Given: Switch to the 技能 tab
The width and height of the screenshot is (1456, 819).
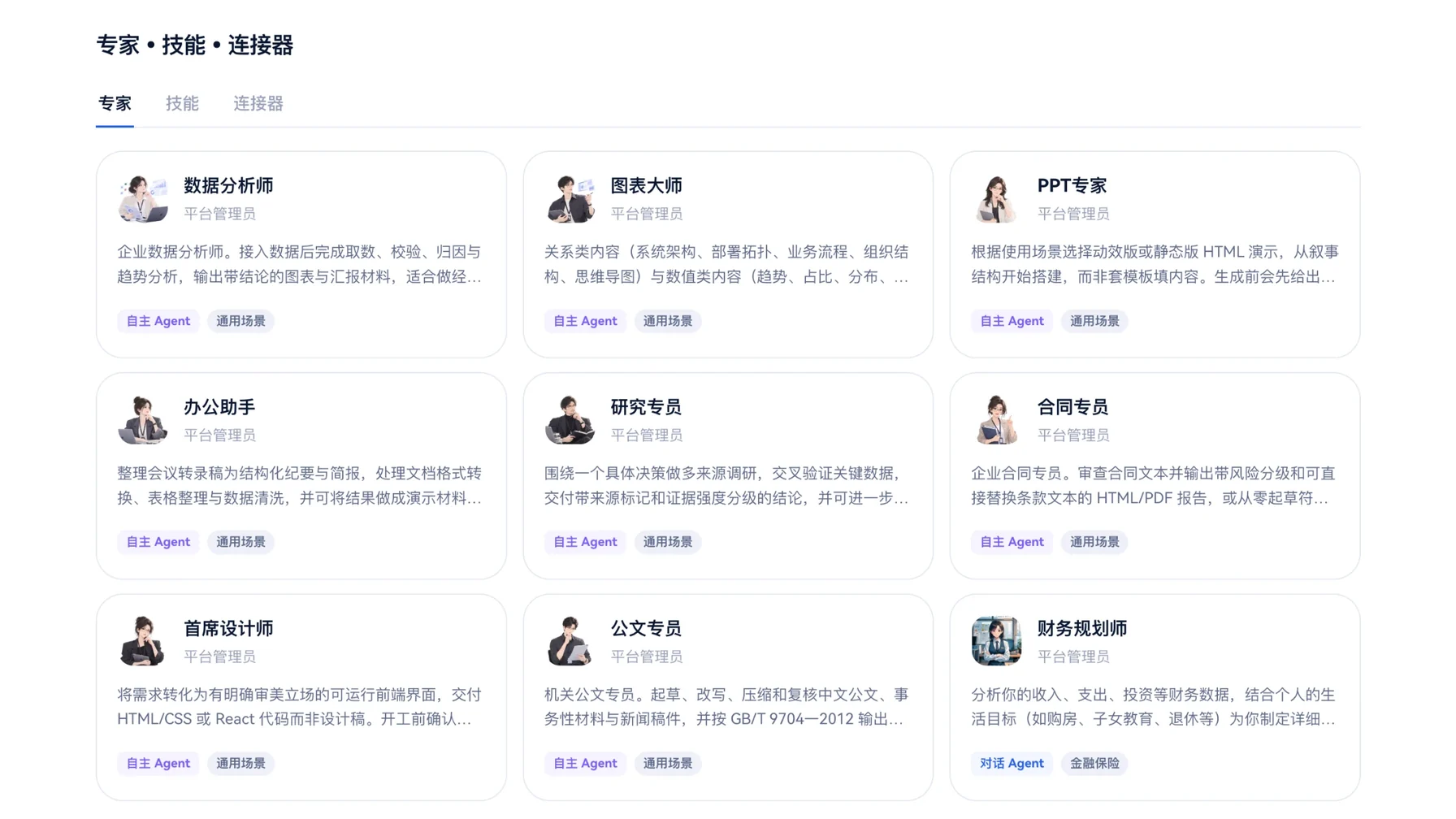Looking at the screenshot, I should [182, 104].
